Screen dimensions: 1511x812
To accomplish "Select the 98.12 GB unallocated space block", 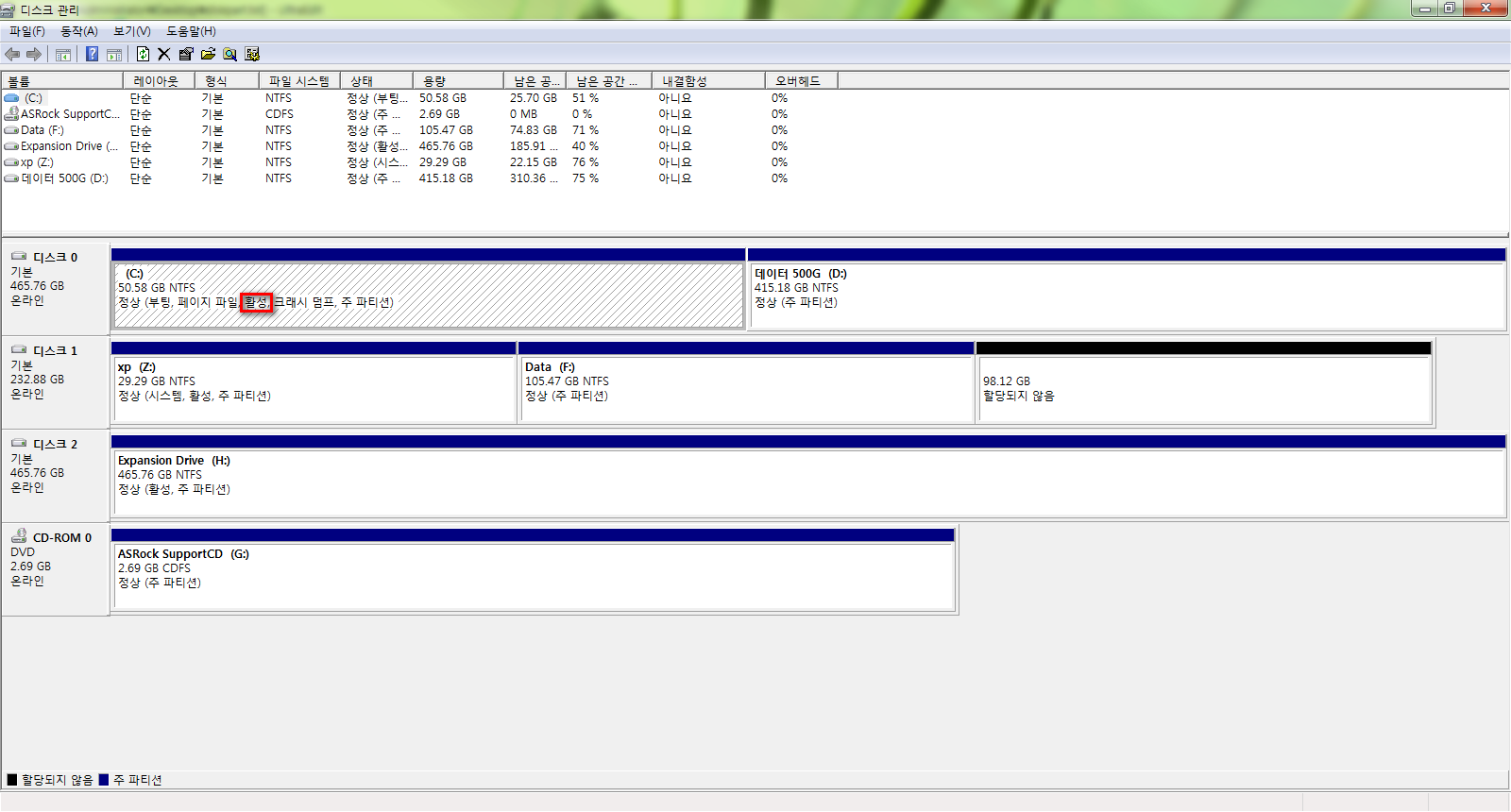I will pos(1204,382).
